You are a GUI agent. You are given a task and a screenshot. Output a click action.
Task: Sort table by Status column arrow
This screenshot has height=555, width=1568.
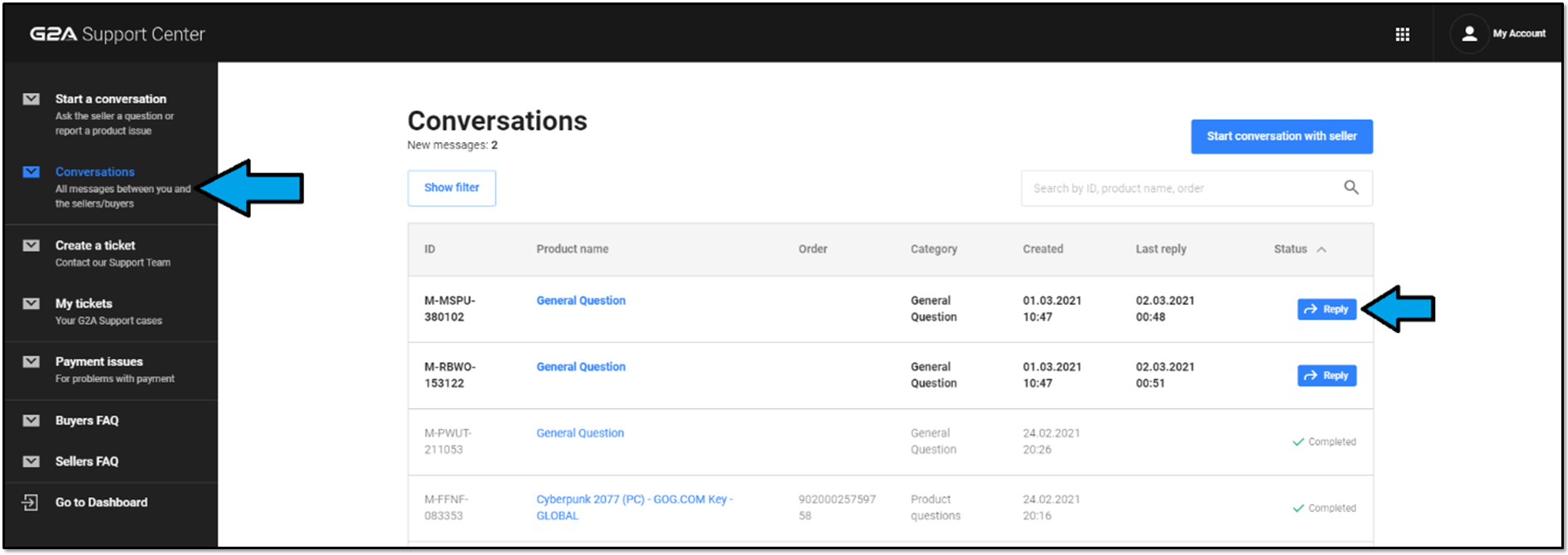(x=1321, y=249)
